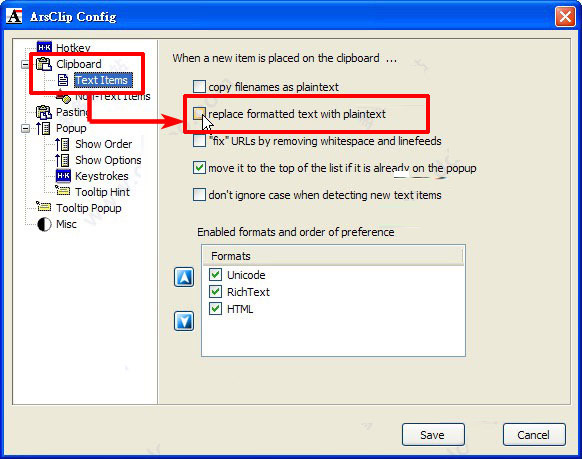
Task: Uncheck move it to top of list
Action: [199, 168]
